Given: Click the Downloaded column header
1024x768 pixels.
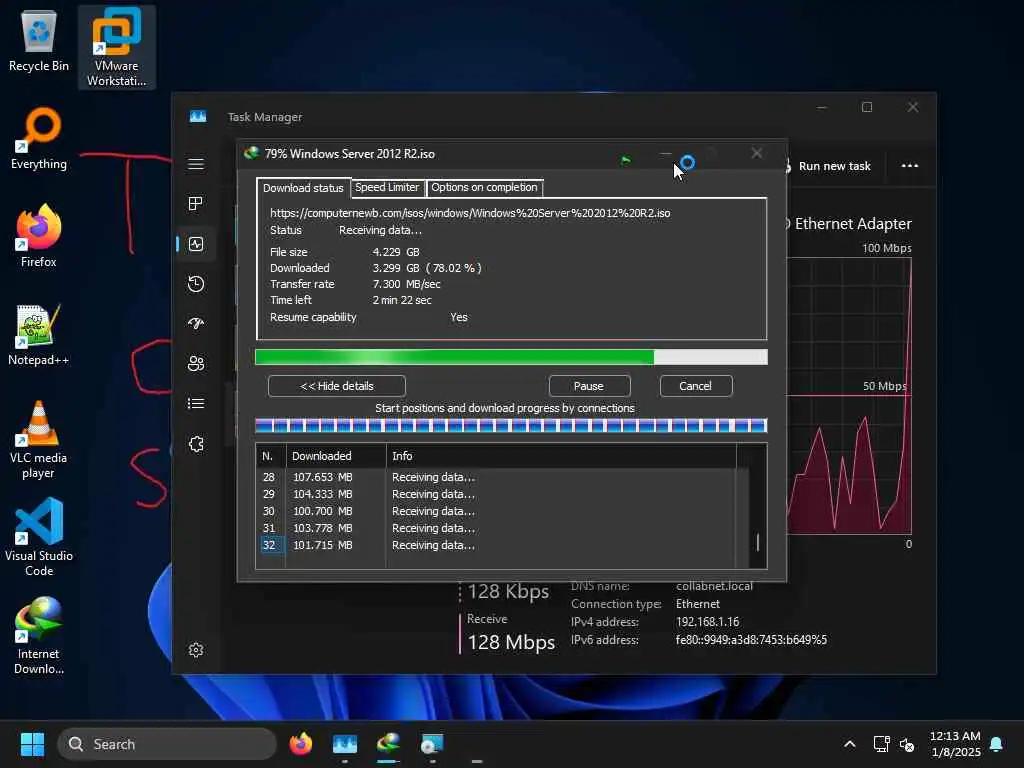Looking at the screenshot, I should pyautogui.click(x=336, y=456).
